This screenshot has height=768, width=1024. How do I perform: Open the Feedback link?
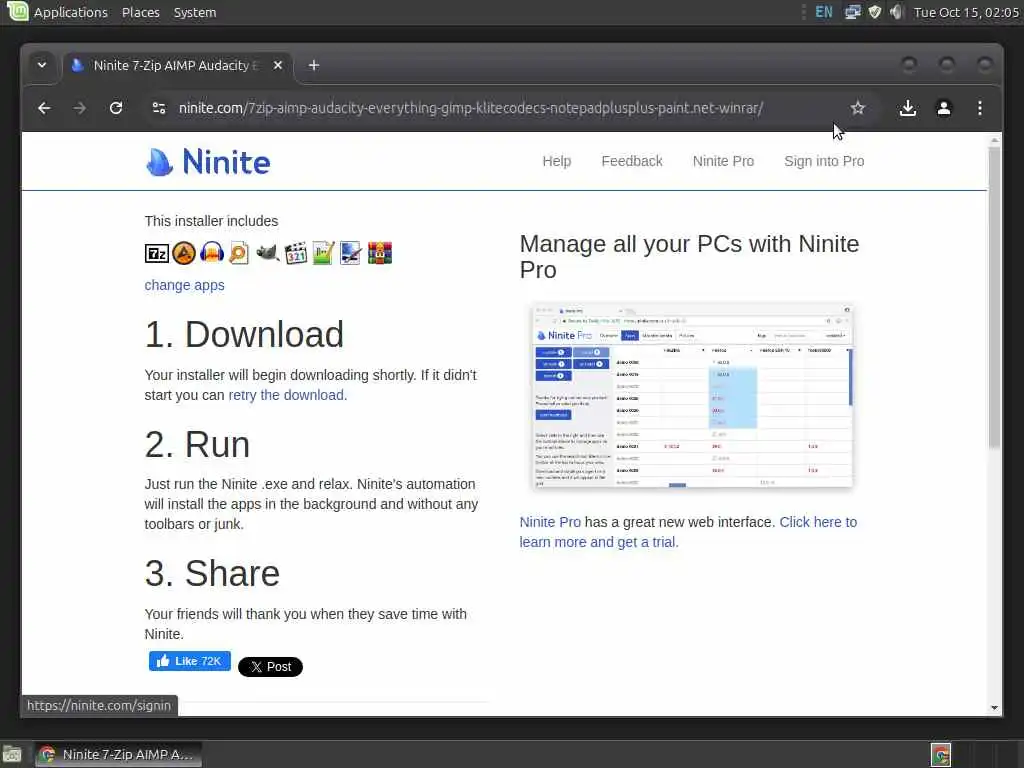click(x=632, y=161)
